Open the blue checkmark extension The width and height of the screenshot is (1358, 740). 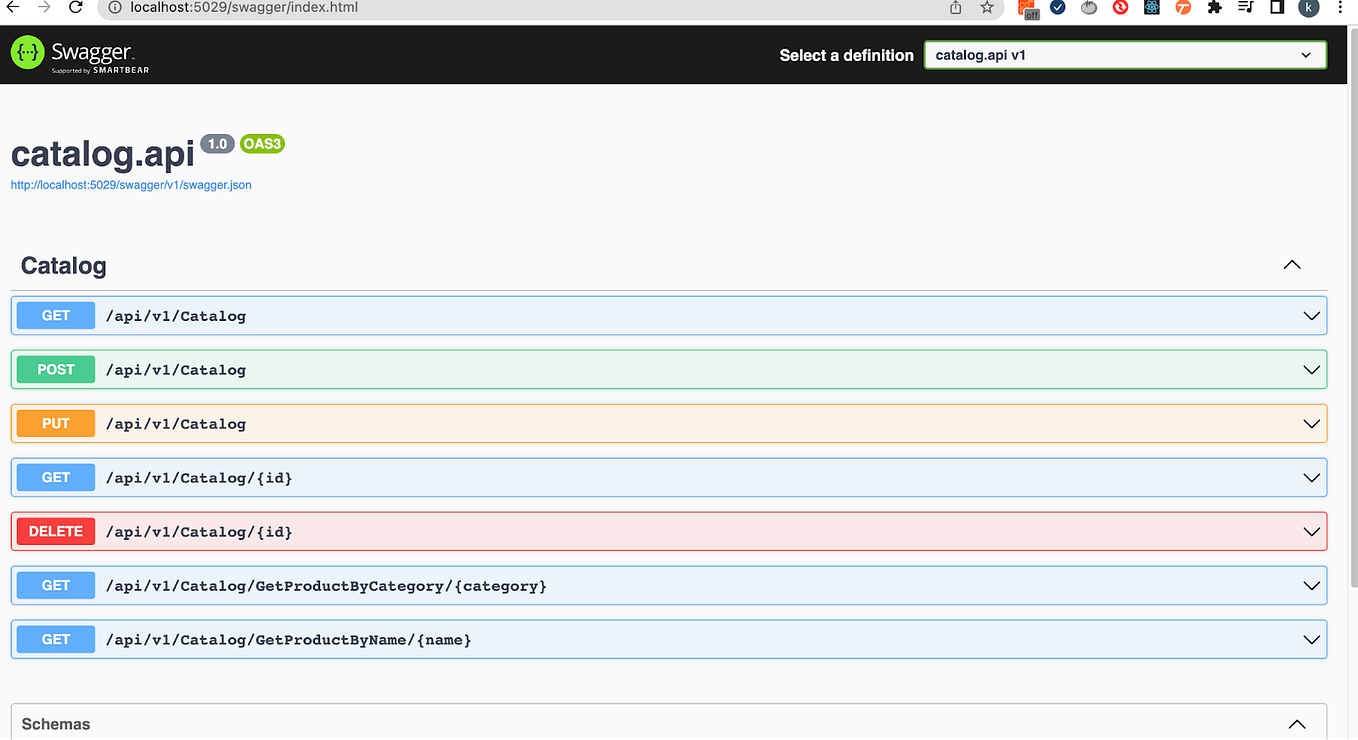tap(1058, 8)
